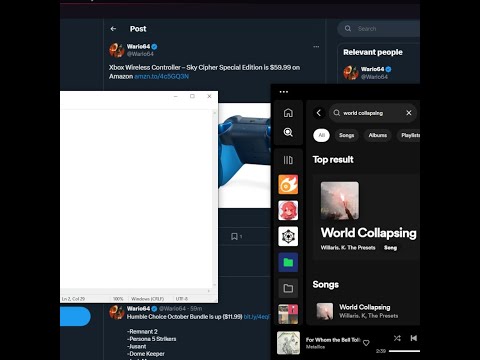
Task: Click Wario64's name on the Humble Choice post
Action: (138, 308)
